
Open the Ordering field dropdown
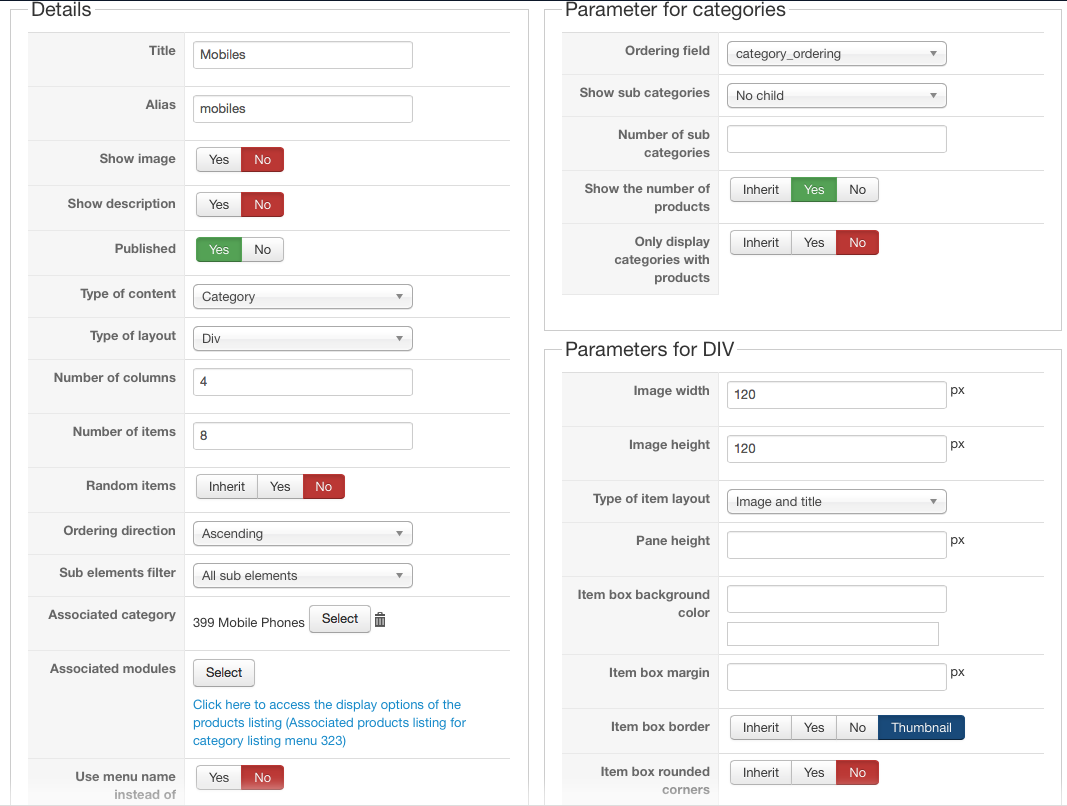pyautogui.click(x=836, y=54)
